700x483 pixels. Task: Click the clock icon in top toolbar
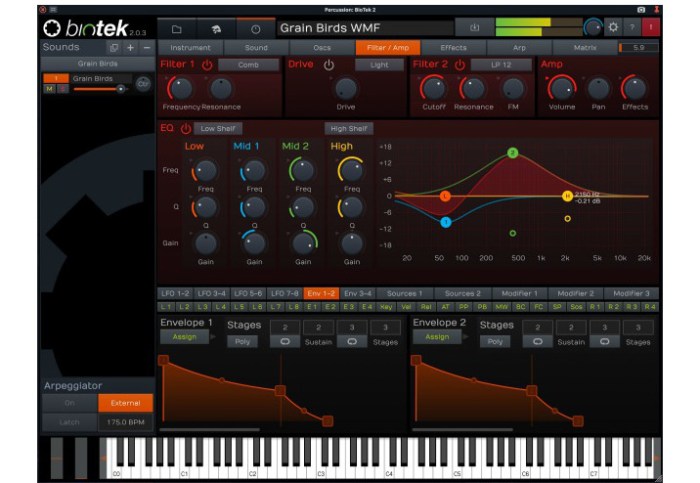tap(256, 29)
